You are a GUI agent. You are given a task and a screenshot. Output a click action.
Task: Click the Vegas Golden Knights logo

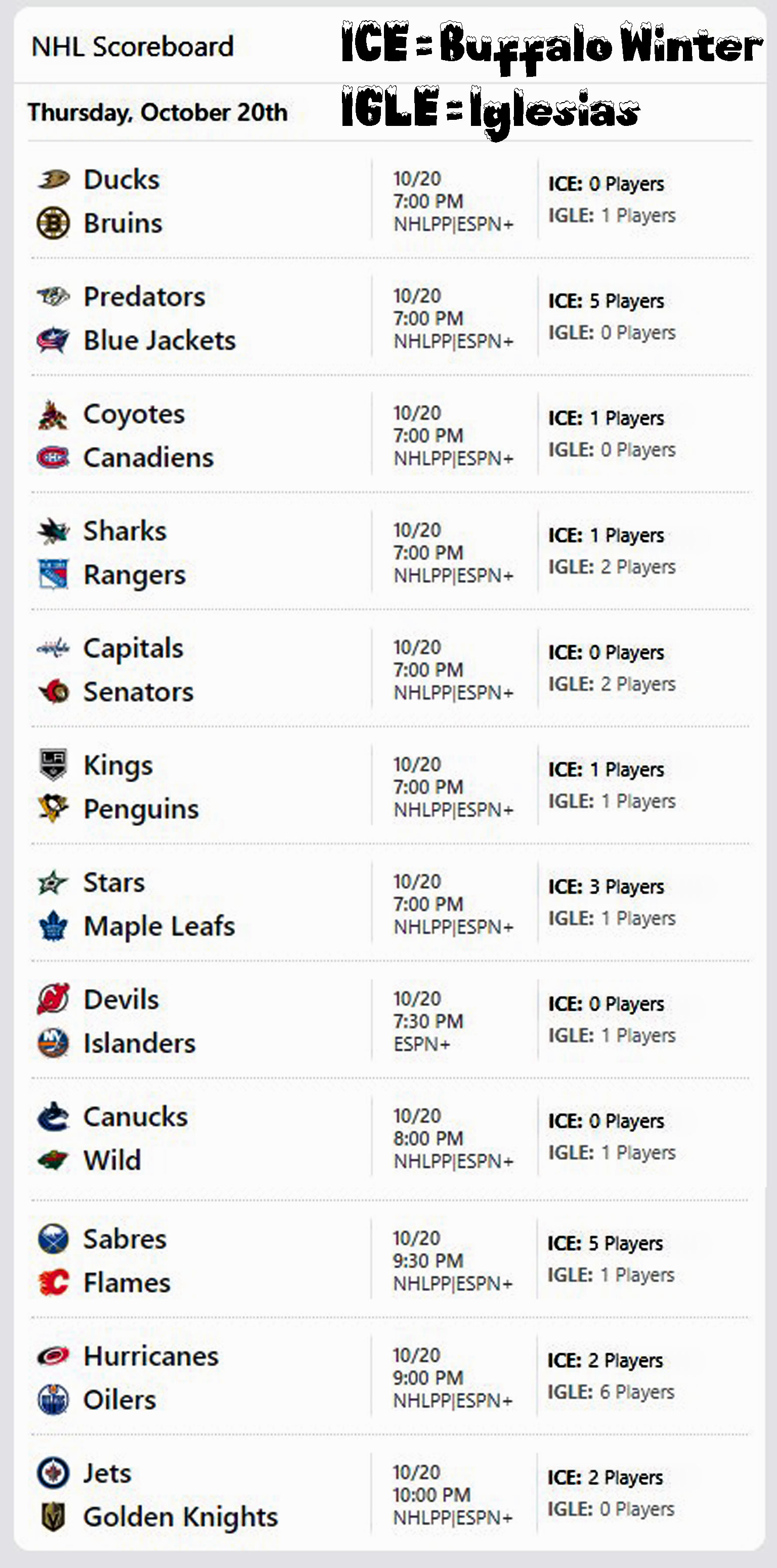pyautogui.click(x=54, y=1517)
